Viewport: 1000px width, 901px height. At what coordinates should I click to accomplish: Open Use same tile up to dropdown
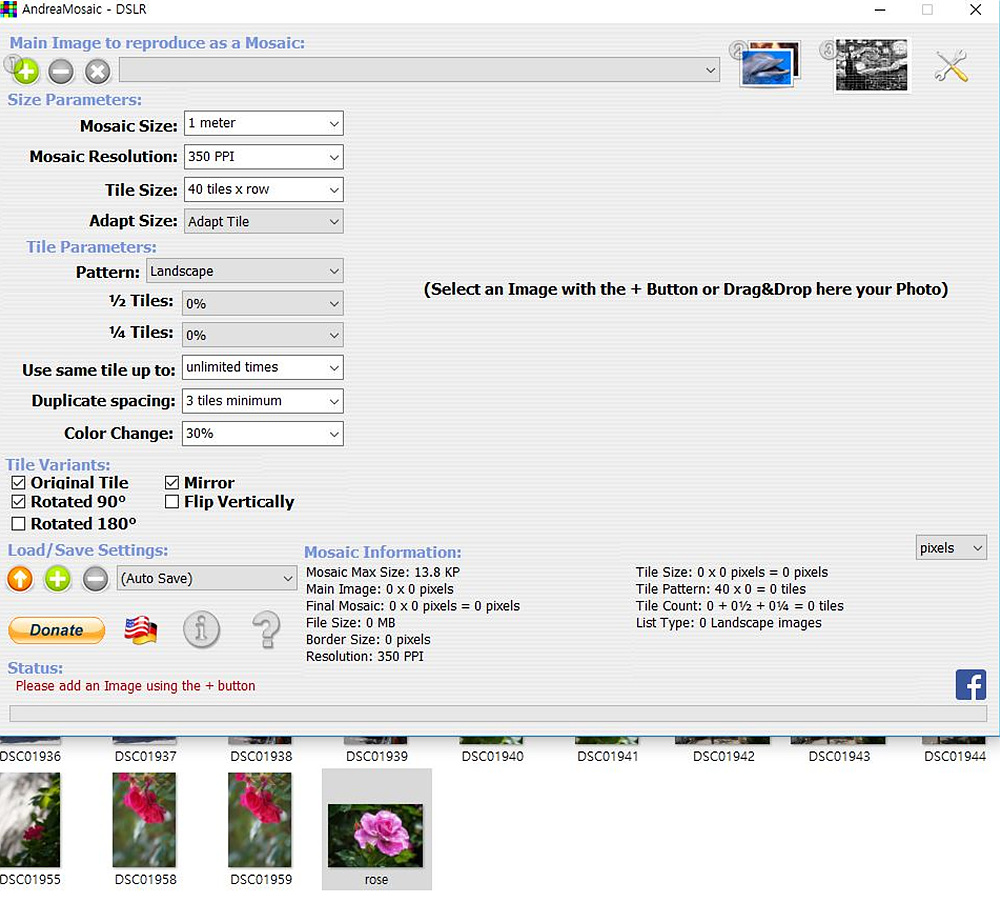pyautogui.click(x=263, y=367)
